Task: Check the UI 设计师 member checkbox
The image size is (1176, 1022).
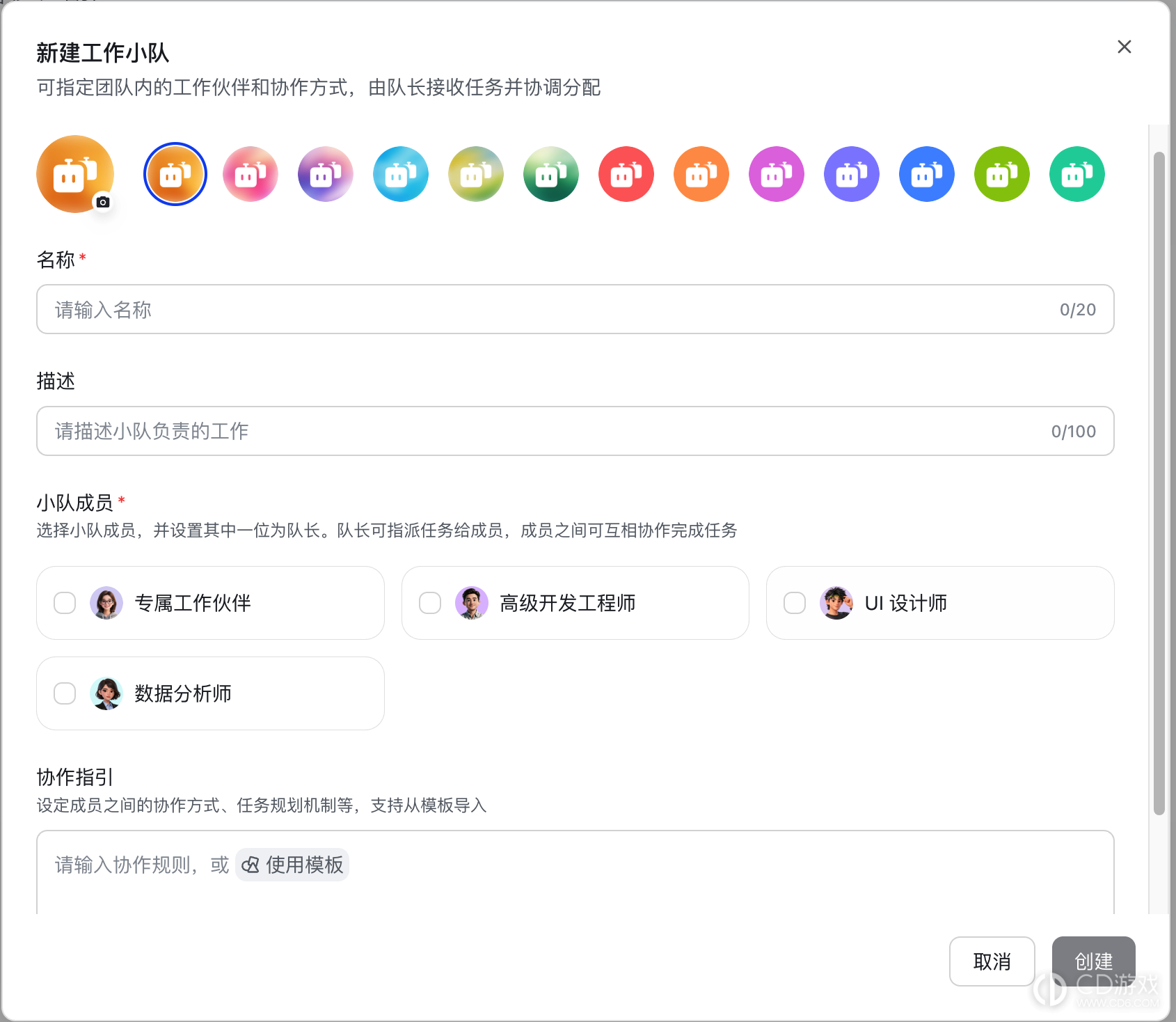Action: click(x=795, y=603)
